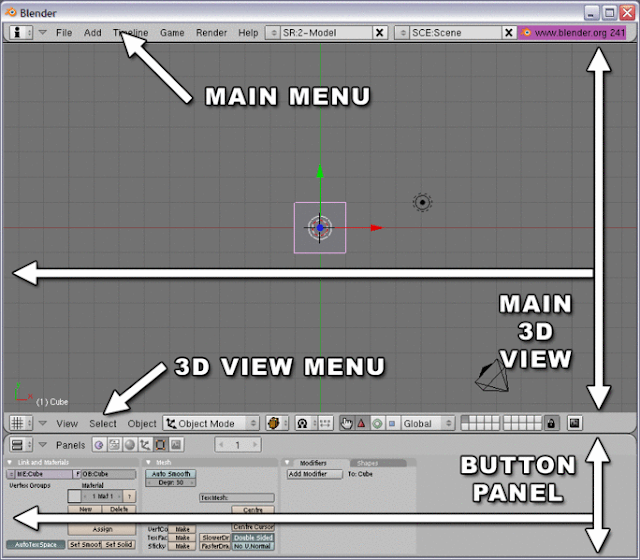
Task: Open the Render menu
Action: (x=211, y=33)
